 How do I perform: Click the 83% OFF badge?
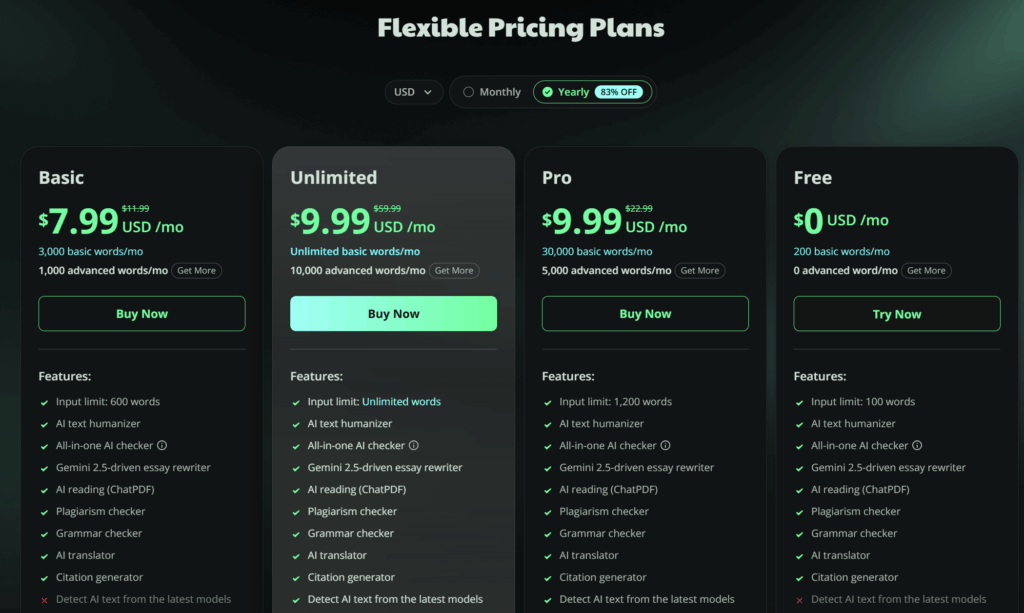click(621, 92)
